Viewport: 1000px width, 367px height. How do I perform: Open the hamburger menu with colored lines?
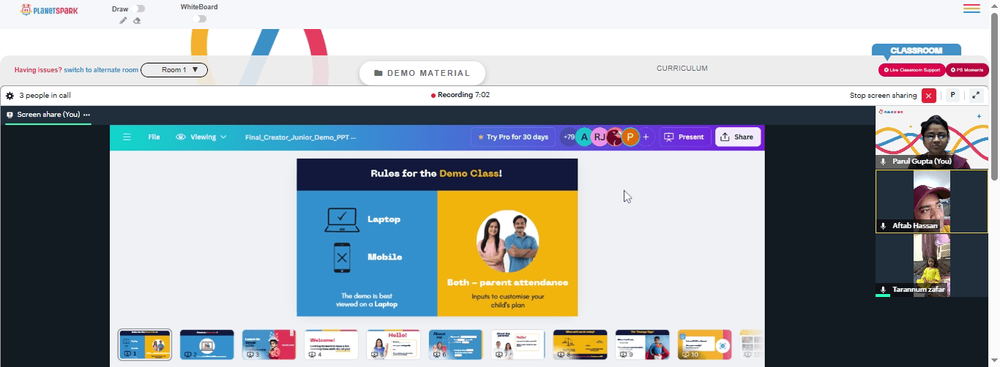click(x=971, y=8)
